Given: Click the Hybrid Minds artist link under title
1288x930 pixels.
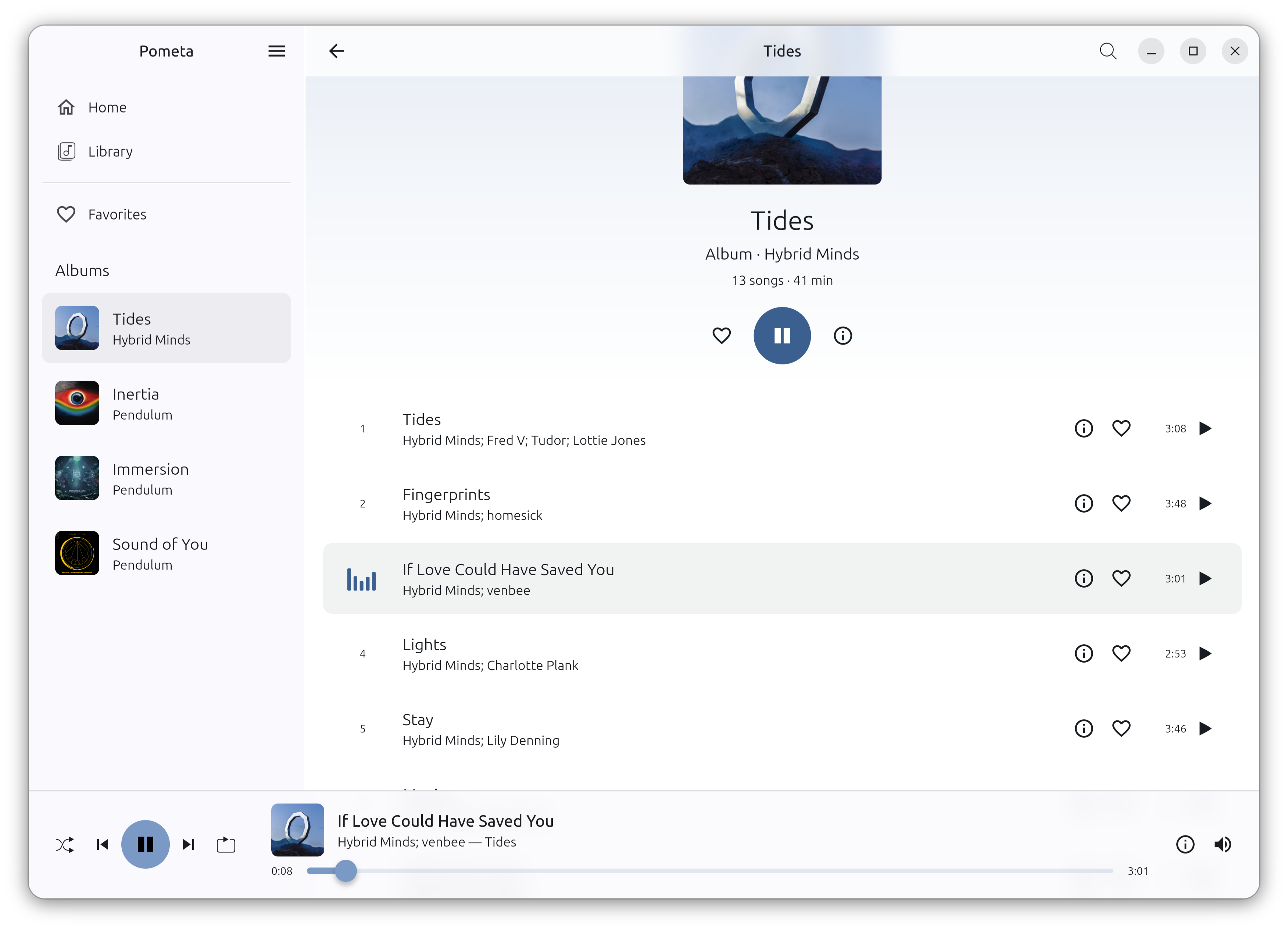Looking at the screenshot, I should tap(811, 254).
